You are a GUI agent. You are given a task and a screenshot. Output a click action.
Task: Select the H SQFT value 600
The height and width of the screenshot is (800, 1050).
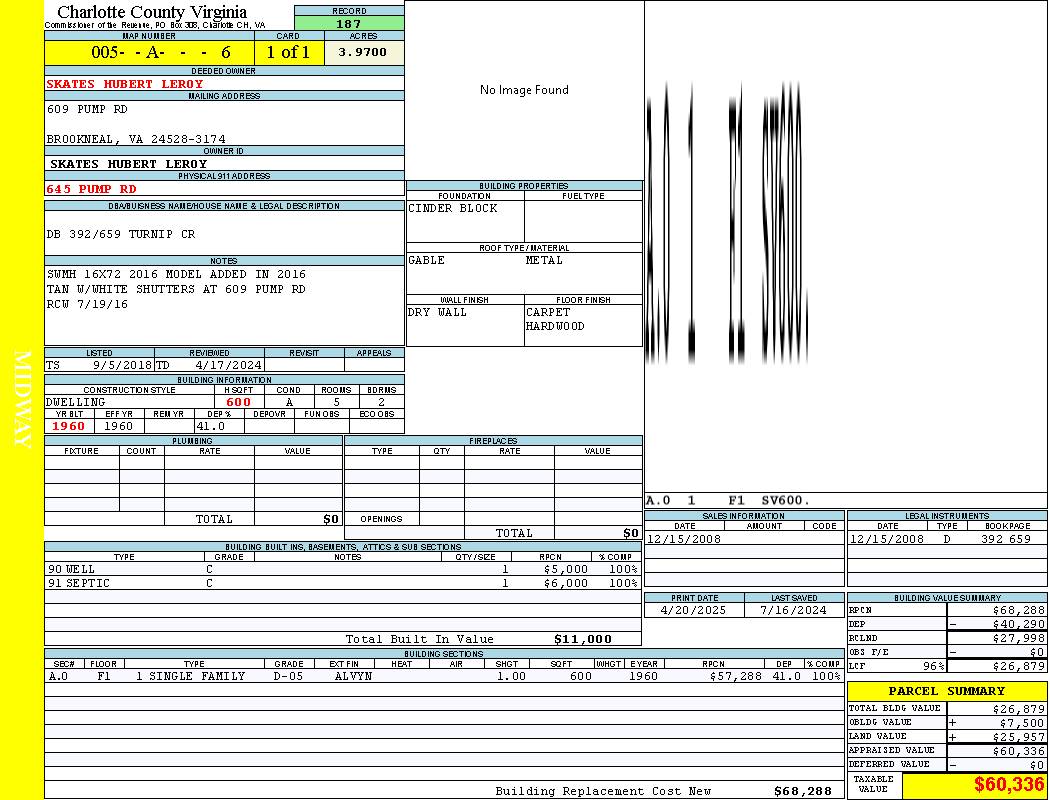tap(238, 402)
